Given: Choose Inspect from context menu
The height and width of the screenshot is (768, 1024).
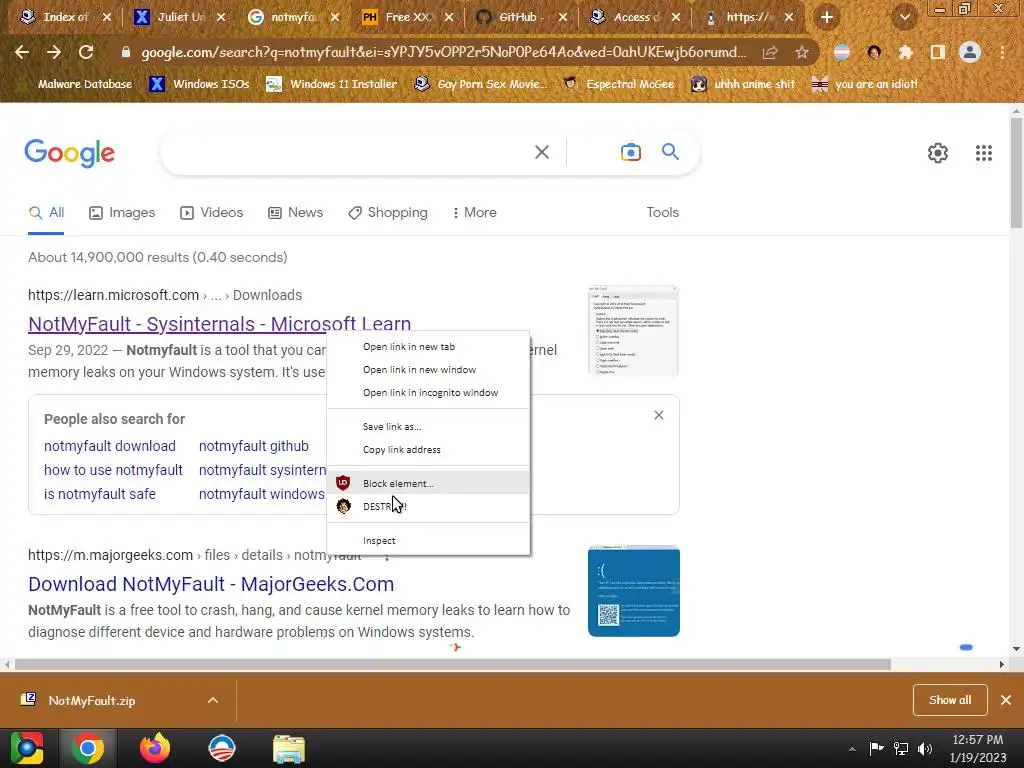Looking at the screenshot, I should (428, 540).
